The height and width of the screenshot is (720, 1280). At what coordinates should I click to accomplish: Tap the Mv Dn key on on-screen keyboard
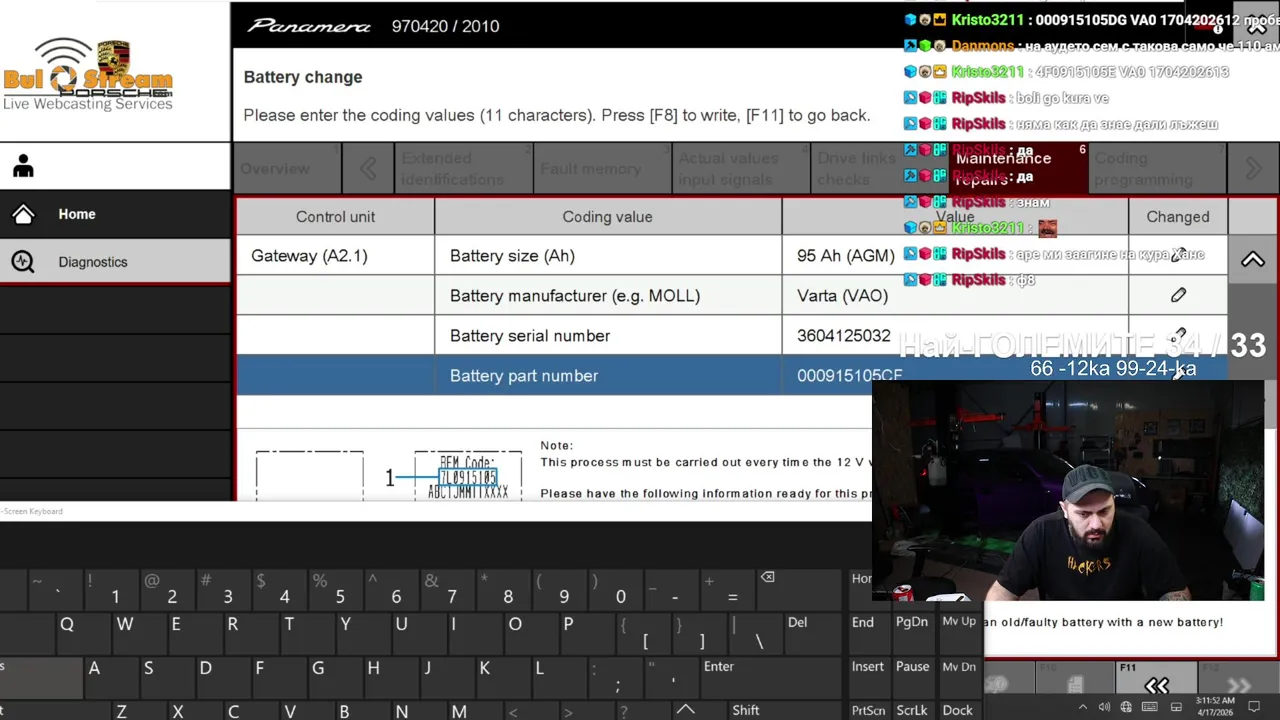coord(959,677)
